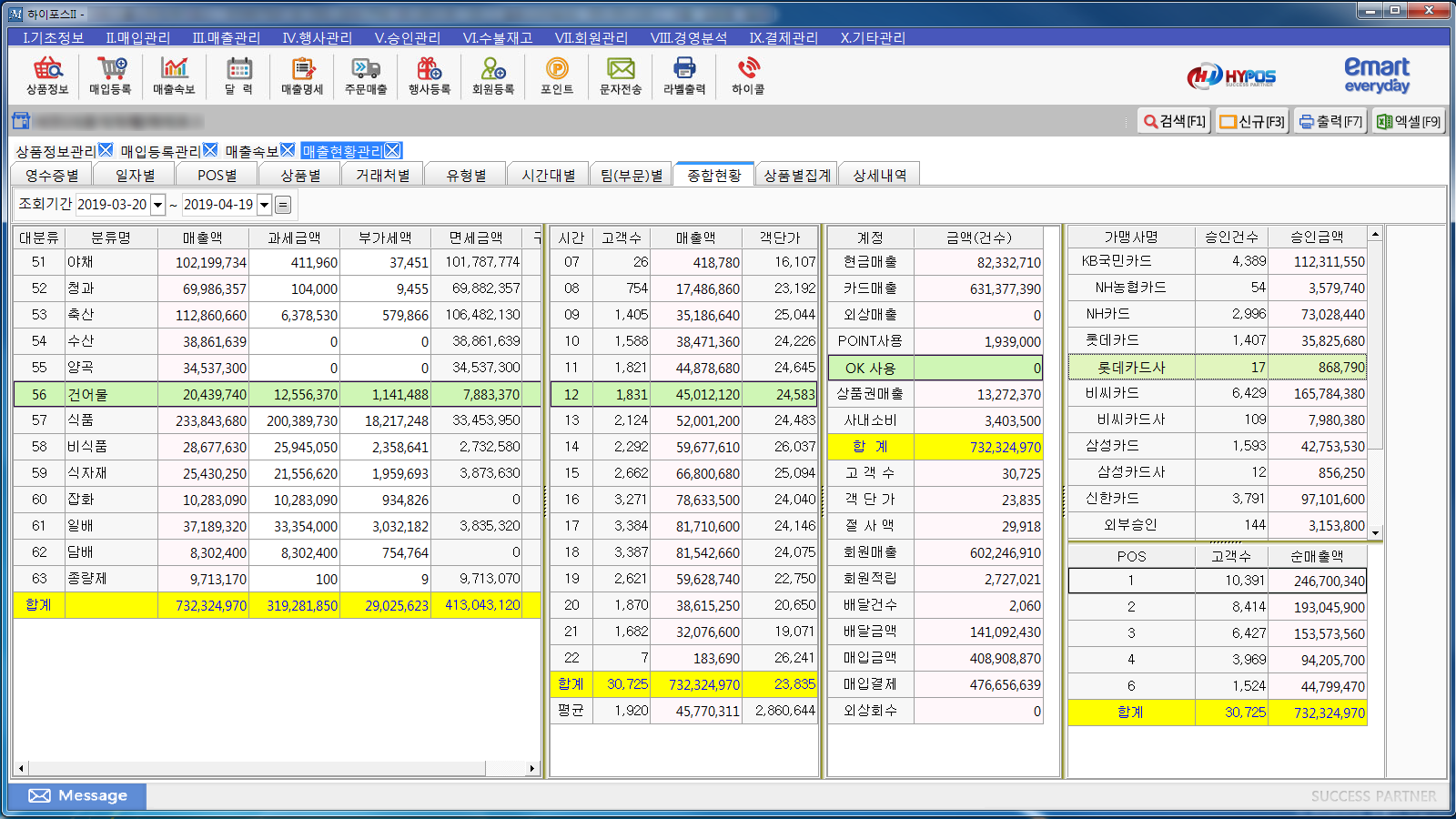This screenshot has height=819, width=1456.
Task: Open the IX.결제관리 menu
Action: point(784,37)
